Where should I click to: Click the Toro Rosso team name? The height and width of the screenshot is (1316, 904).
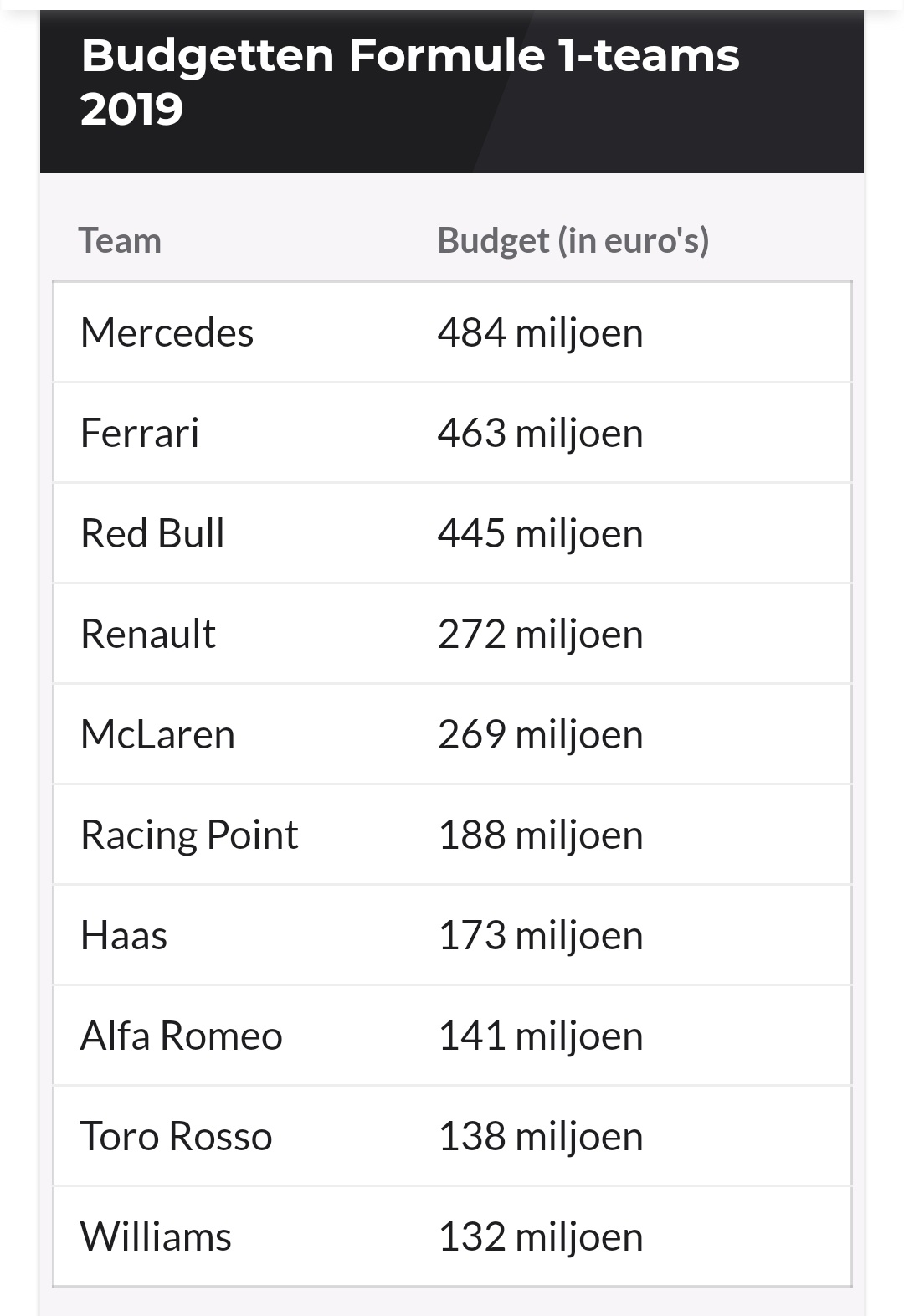pyautogui.click(x=176, y=1137)
